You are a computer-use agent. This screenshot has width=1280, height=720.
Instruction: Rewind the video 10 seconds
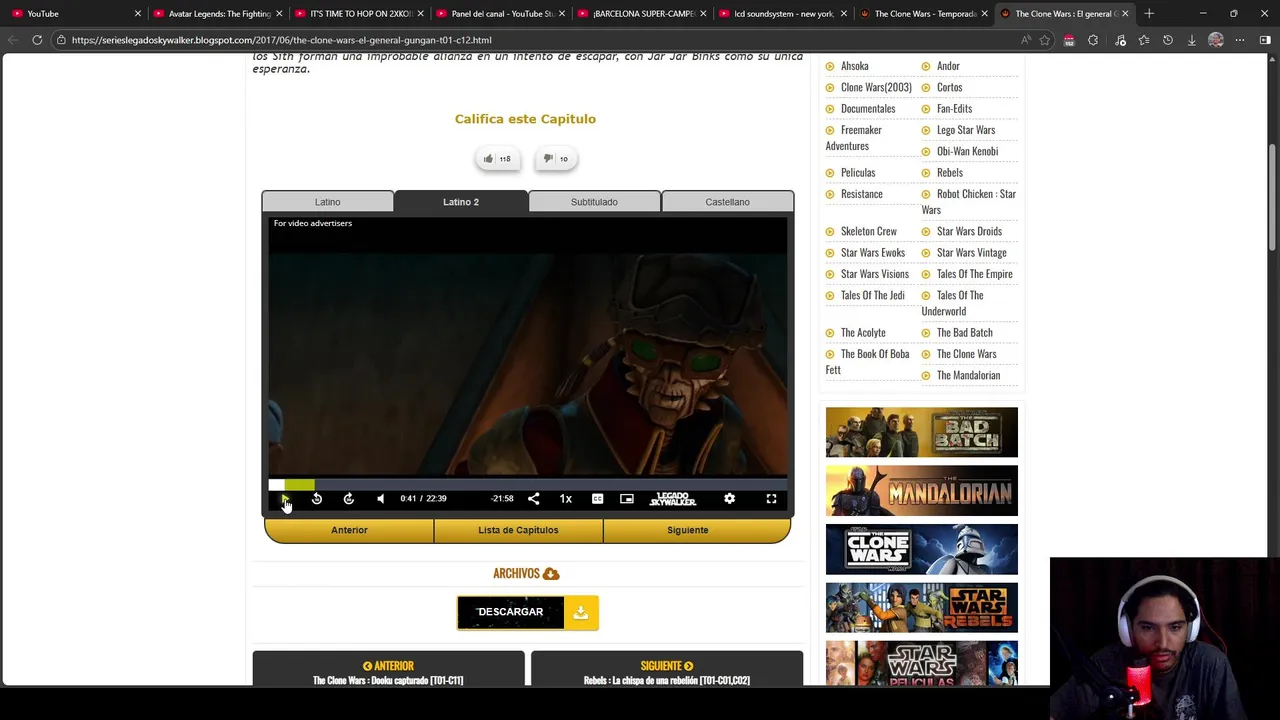click(x=317, y=499)
